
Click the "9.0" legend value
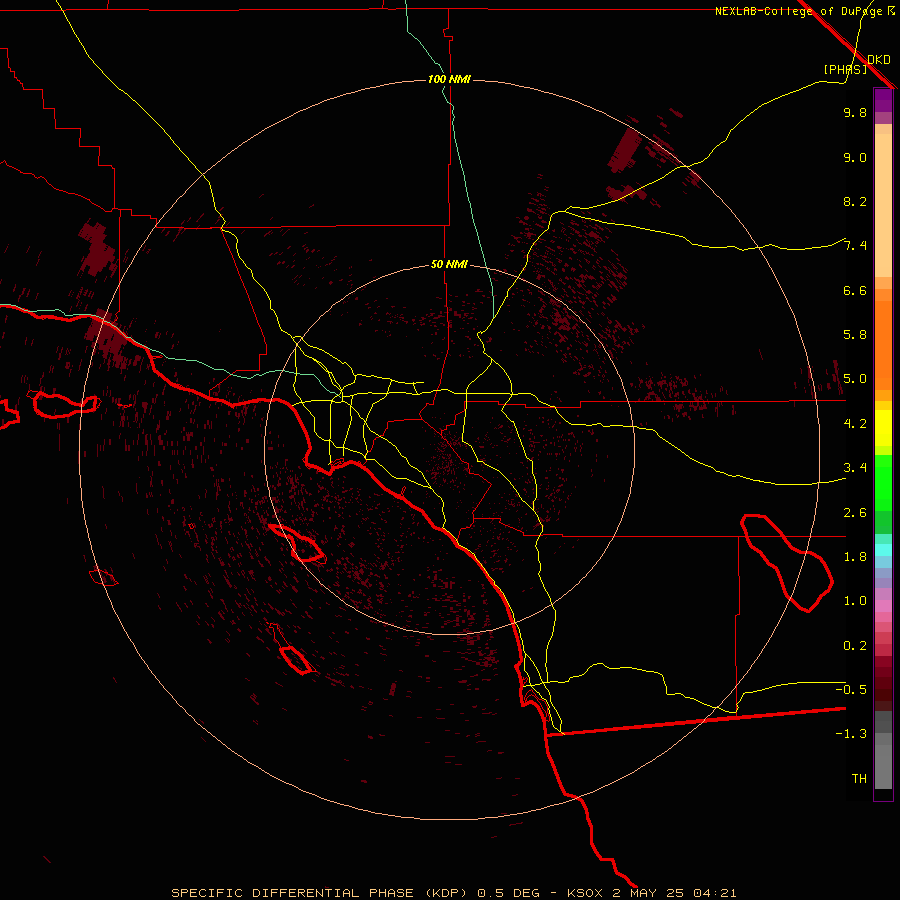pyautogui.click(x=855, y=157)
